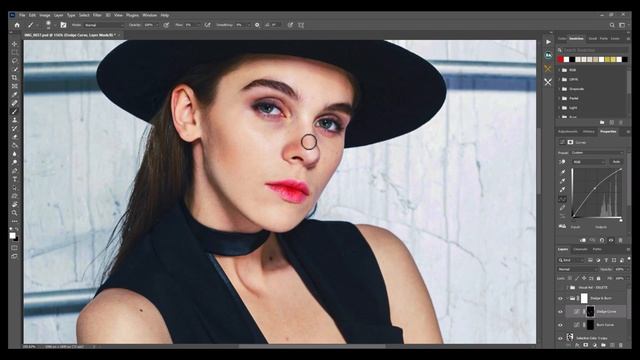Click clip to layer icon in Properties
Image resolution: width=640 pixels, height=360 pixels.
[582, 240]
